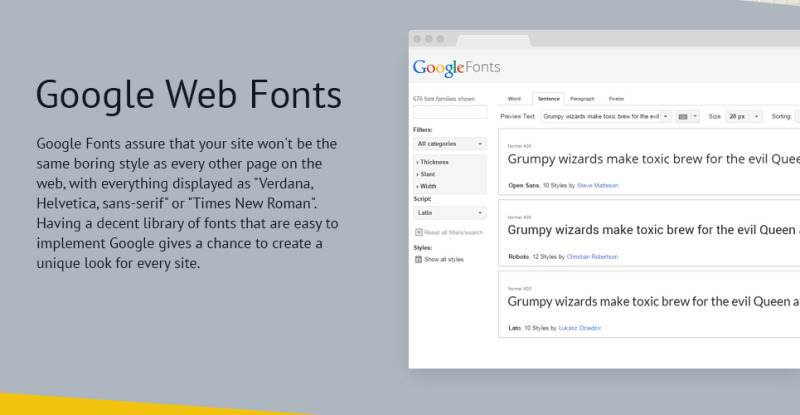
Task: Open the Preview Text sentence dropdown arrow
Action: click(665, 116)
